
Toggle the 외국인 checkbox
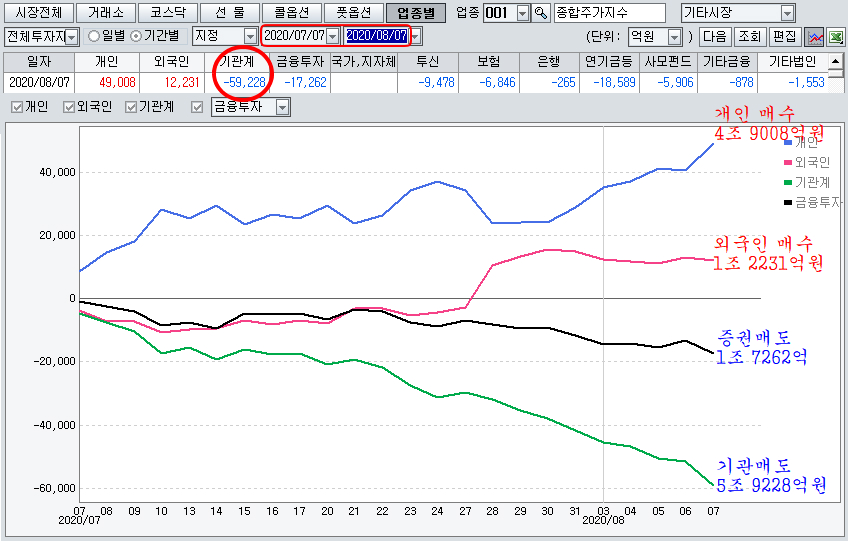pyautogui.click(x=69, y=107)
